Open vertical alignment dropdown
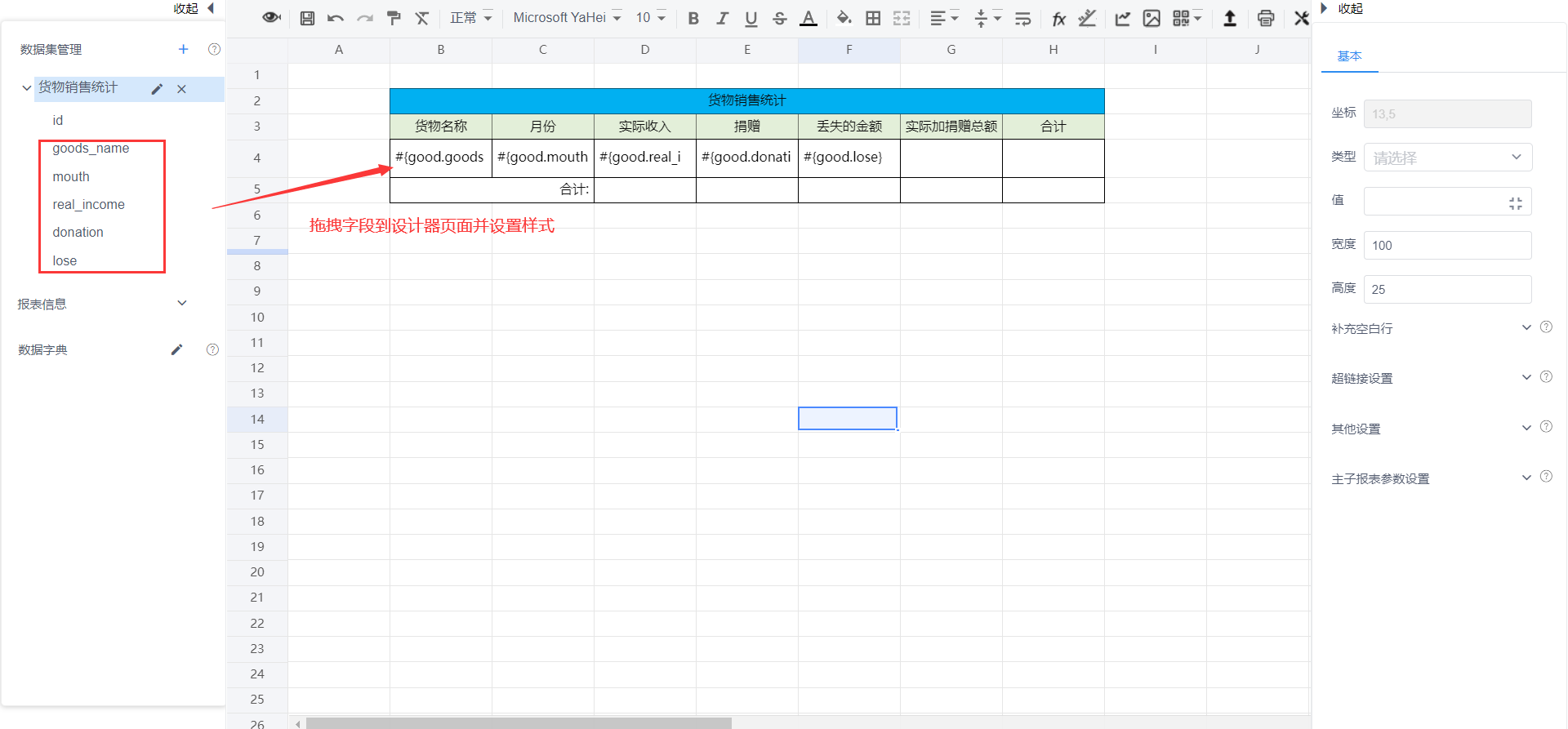This screenshot has width=1568, height=729. point(987,18)
